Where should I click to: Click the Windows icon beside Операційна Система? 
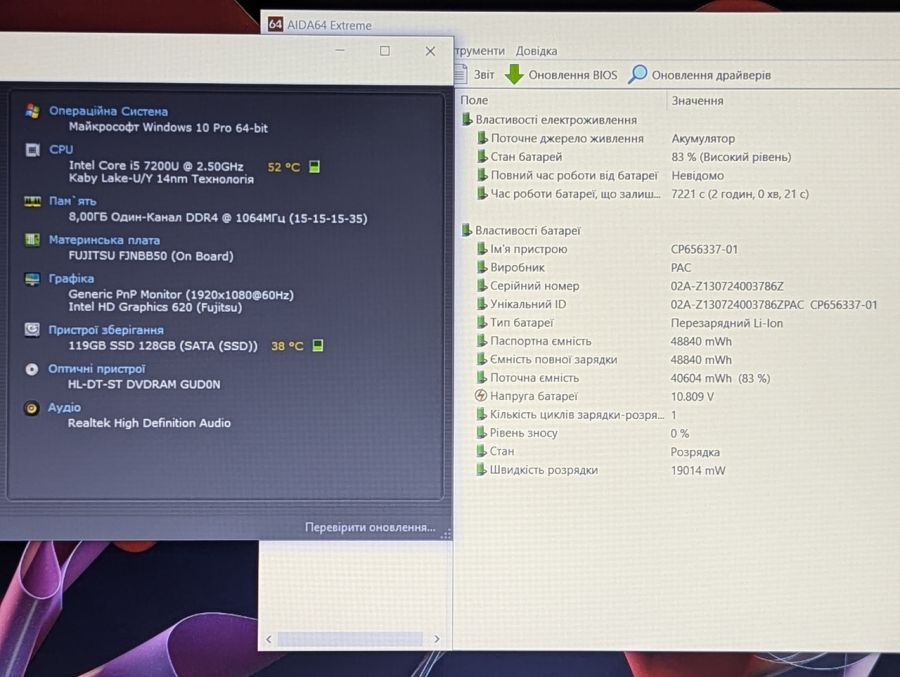point(33,111)
